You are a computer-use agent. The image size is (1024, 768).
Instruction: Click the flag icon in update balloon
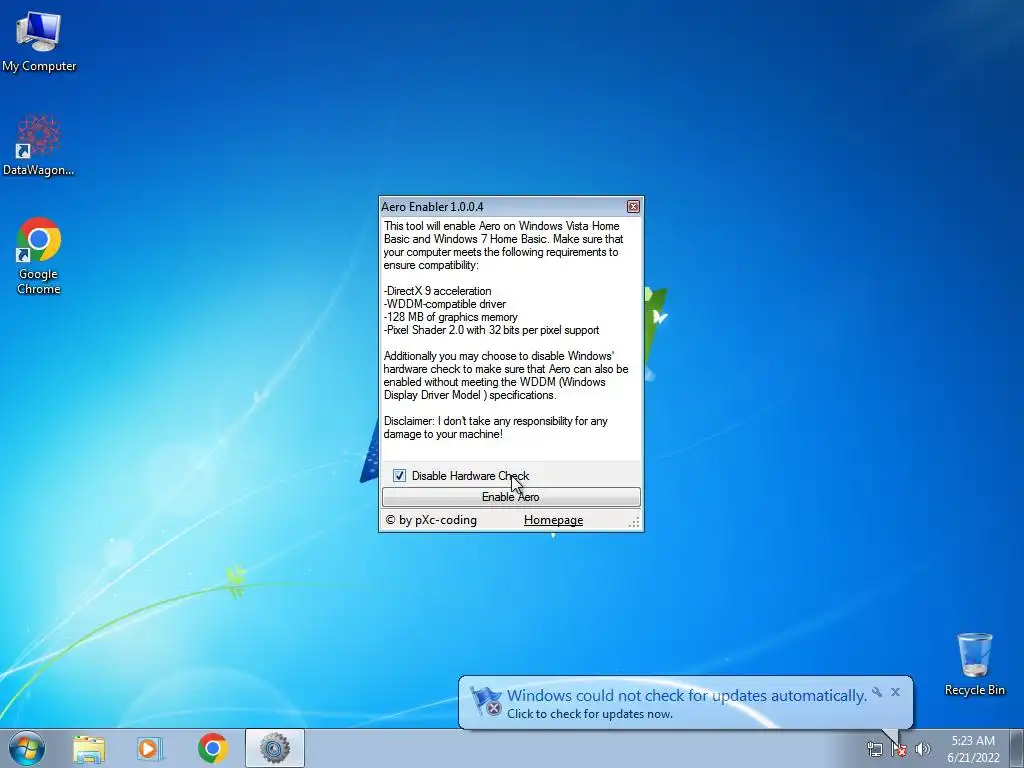[x=486, y=702]
